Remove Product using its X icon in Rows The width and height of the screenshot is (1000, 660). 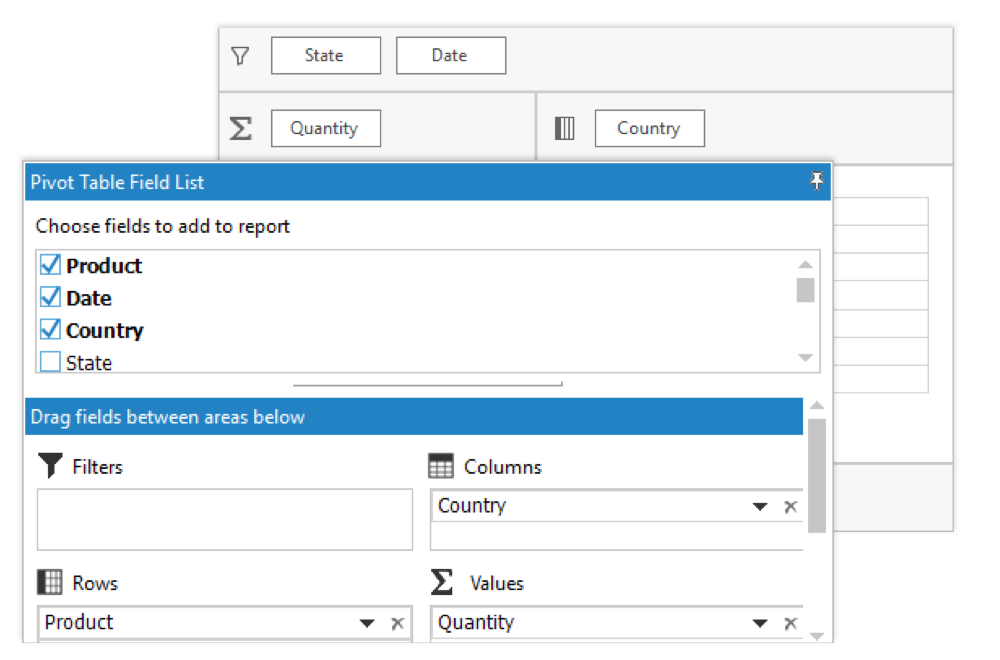tap(397, 622)
